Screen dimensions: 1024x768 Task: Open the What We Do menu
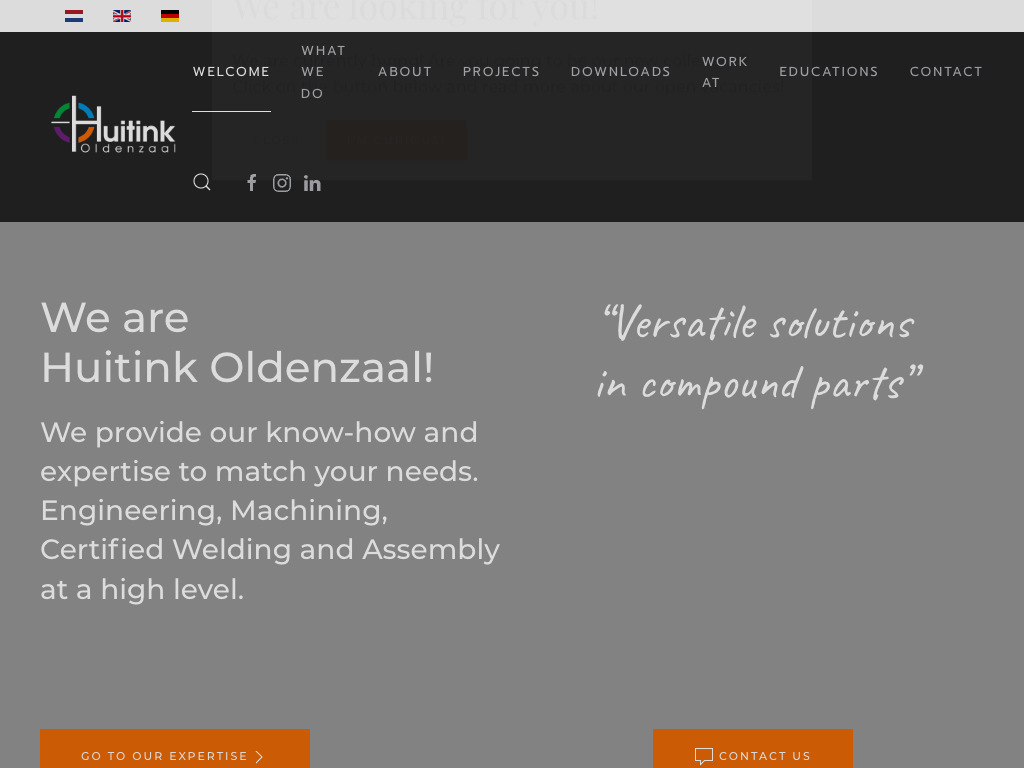(323, 72)
